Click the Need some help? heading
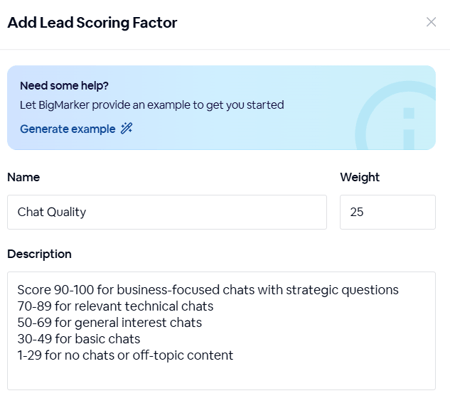The image size is (450, 403). (64, 86)
